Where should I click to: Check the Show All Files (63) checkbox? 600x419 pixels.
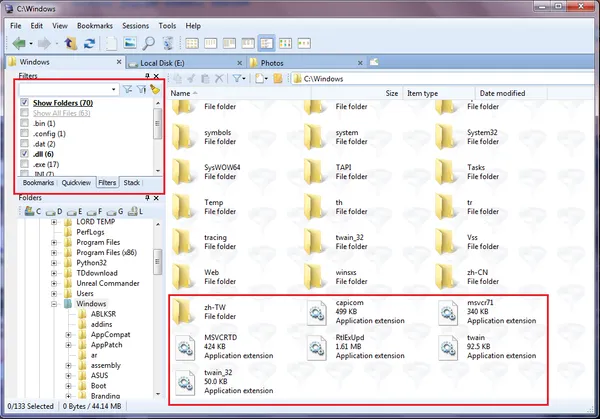(24, 113)
